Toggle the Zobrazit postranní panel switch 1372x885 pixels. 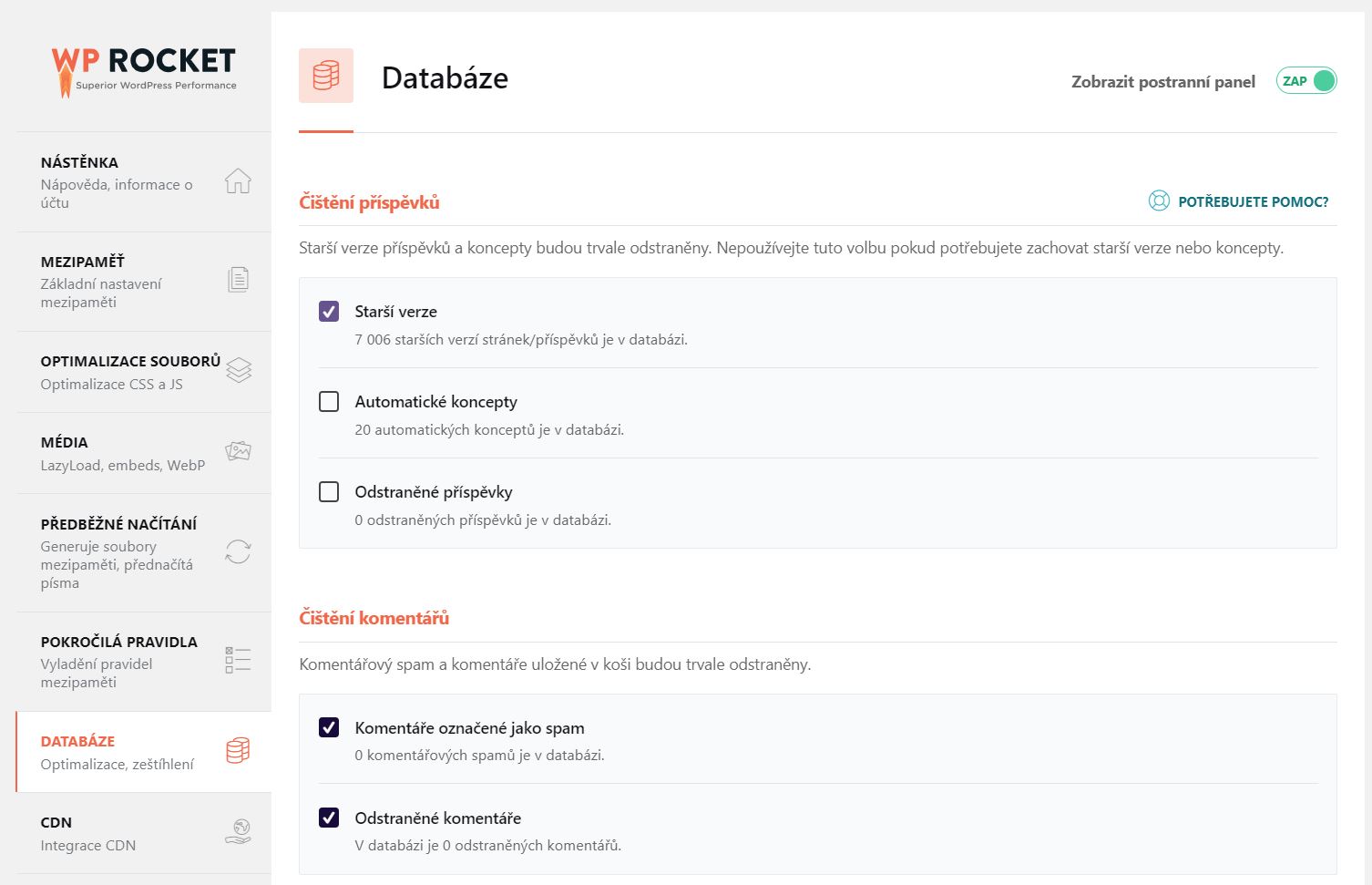(x=1306, y=81)
